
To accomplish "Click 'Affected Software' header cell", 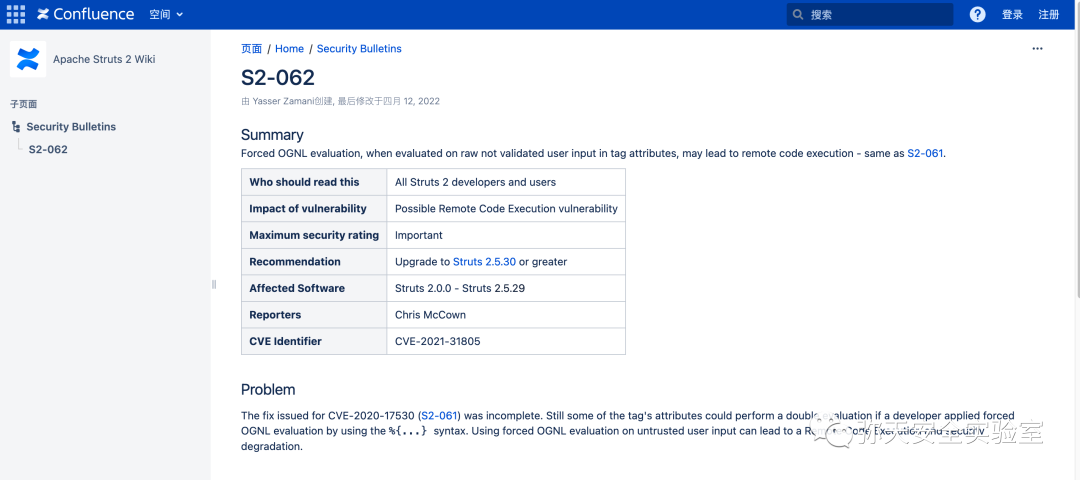I will [x=313, y=289].
